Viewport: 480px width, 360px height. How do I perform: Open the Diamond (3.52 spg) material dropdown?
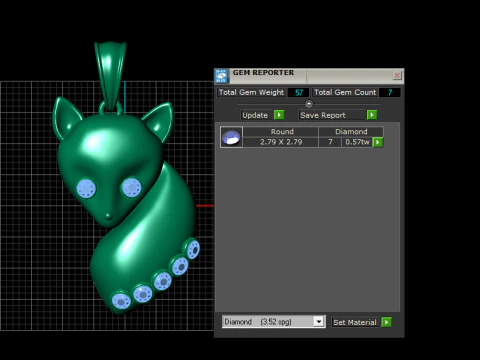coord(319,322)
